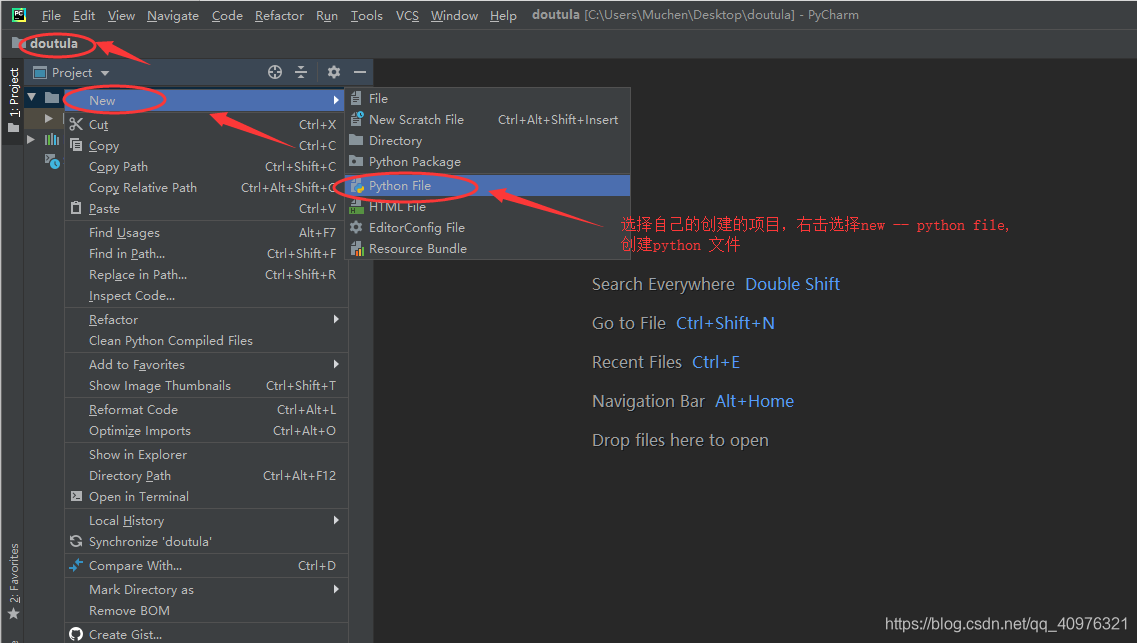1137x643 pixels.
Task: Click the terminal icon beside Open in Terminal
Action: coord(76,496)
